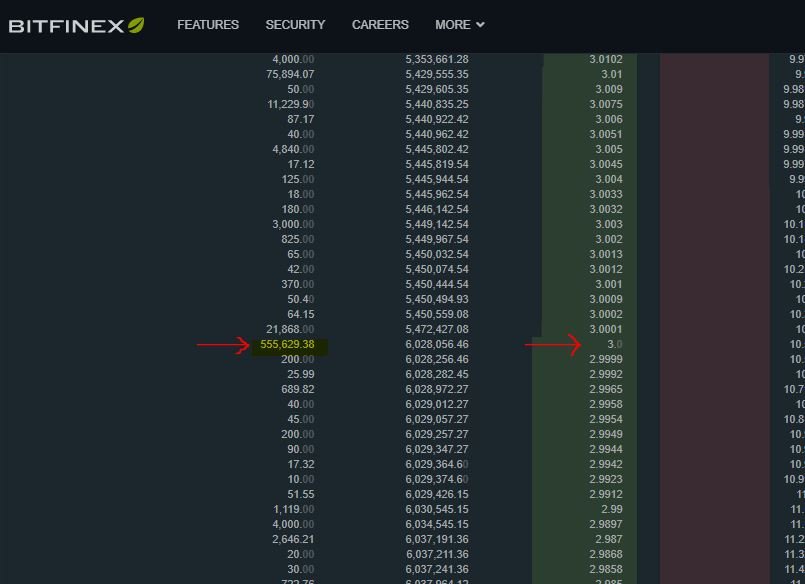The width and height of the screenshot is (805, 584).
Task: Click cumulative total 5,450,032.54
Action: pyautogui.click(x=437, y=255)
